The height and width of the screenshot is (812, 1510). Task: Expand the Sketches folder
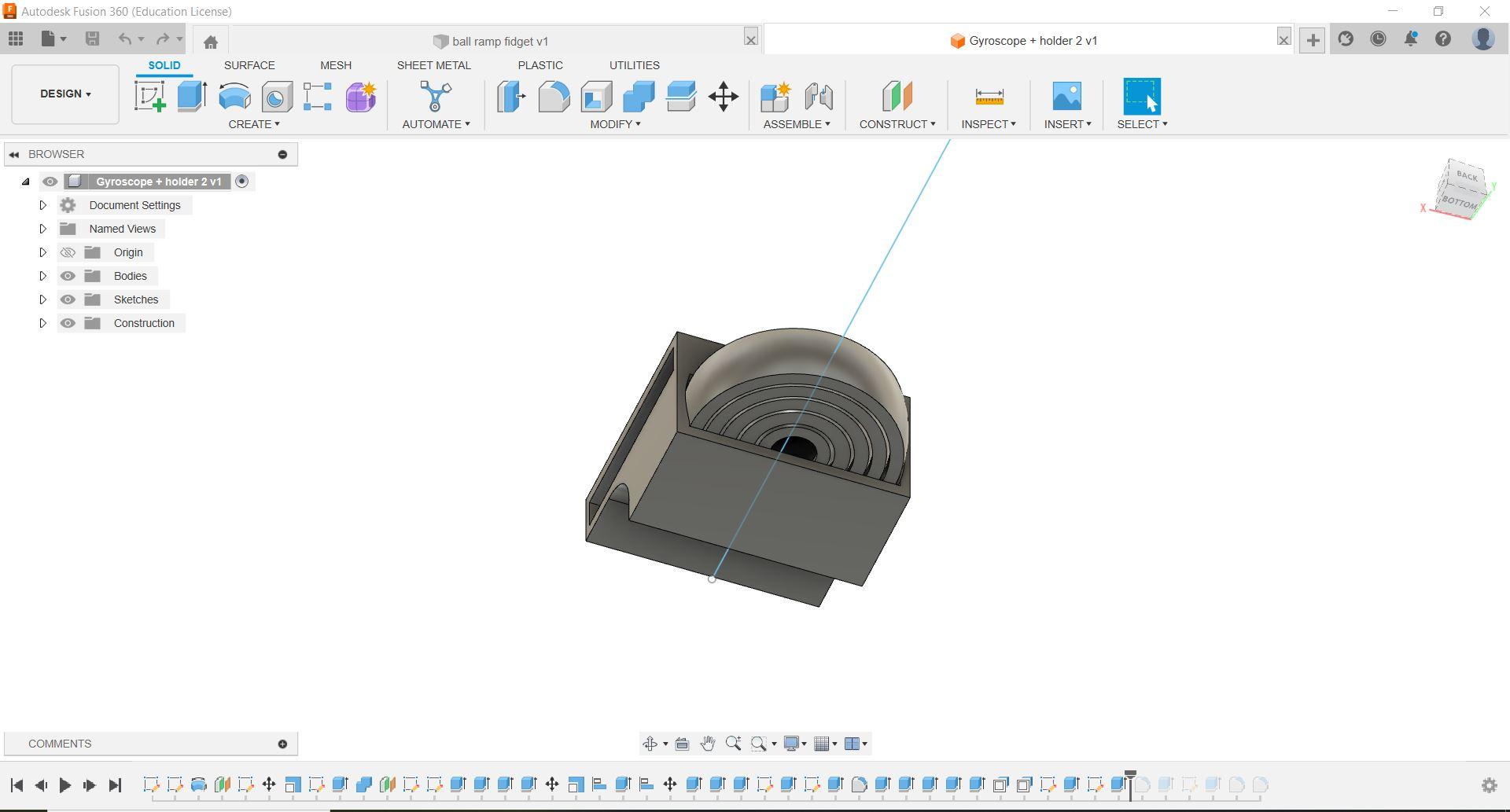point(42,299)
